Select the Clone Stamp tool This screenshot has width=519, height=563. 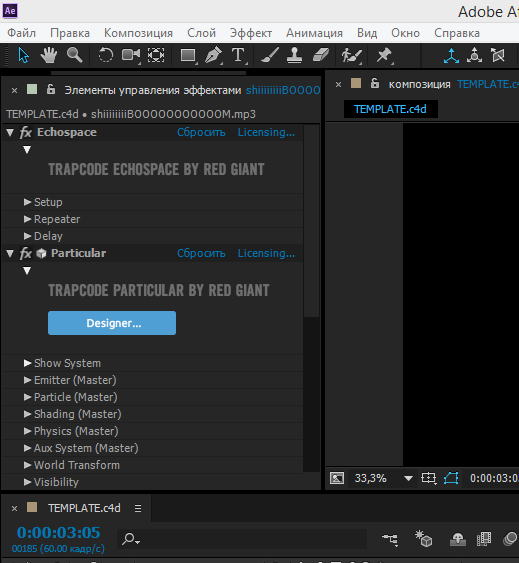point(294,55)
